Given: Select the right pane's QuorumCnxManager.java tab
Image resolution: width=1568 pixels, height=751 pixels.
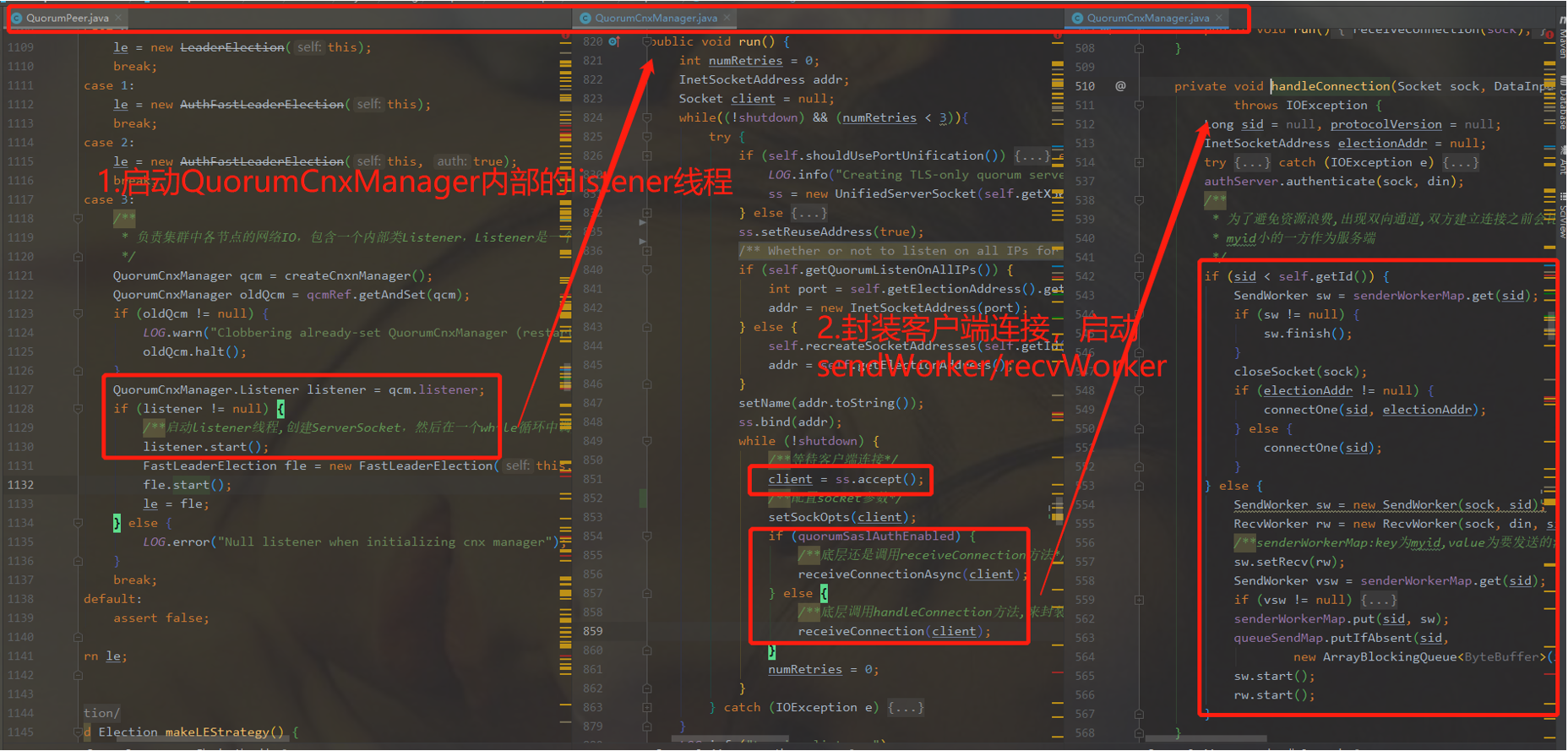Looking at the screenshot, I should tap(1148, 18).
